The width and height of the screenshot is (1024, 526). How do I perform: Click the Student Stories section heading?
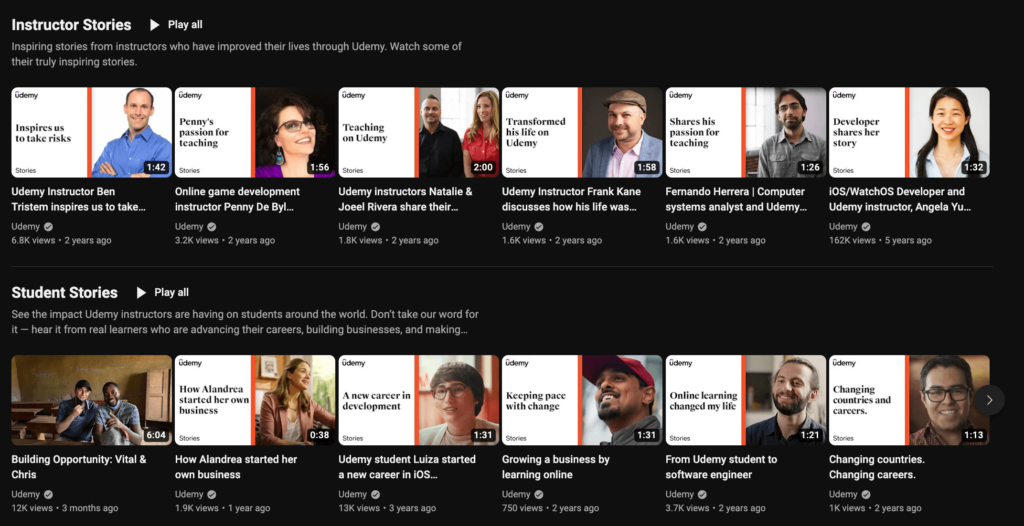point(64,292)
